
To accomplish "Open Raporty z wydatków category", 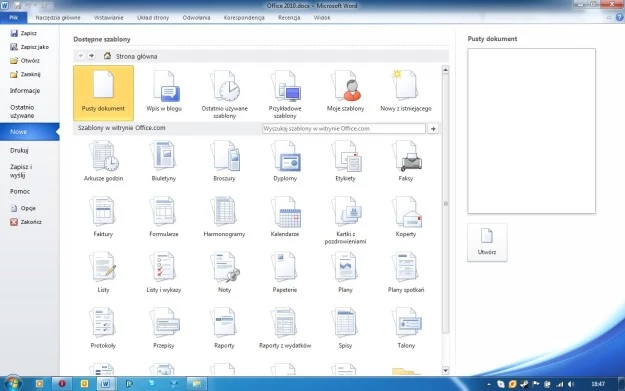I will pyautogui.click(x=285, y=328).
